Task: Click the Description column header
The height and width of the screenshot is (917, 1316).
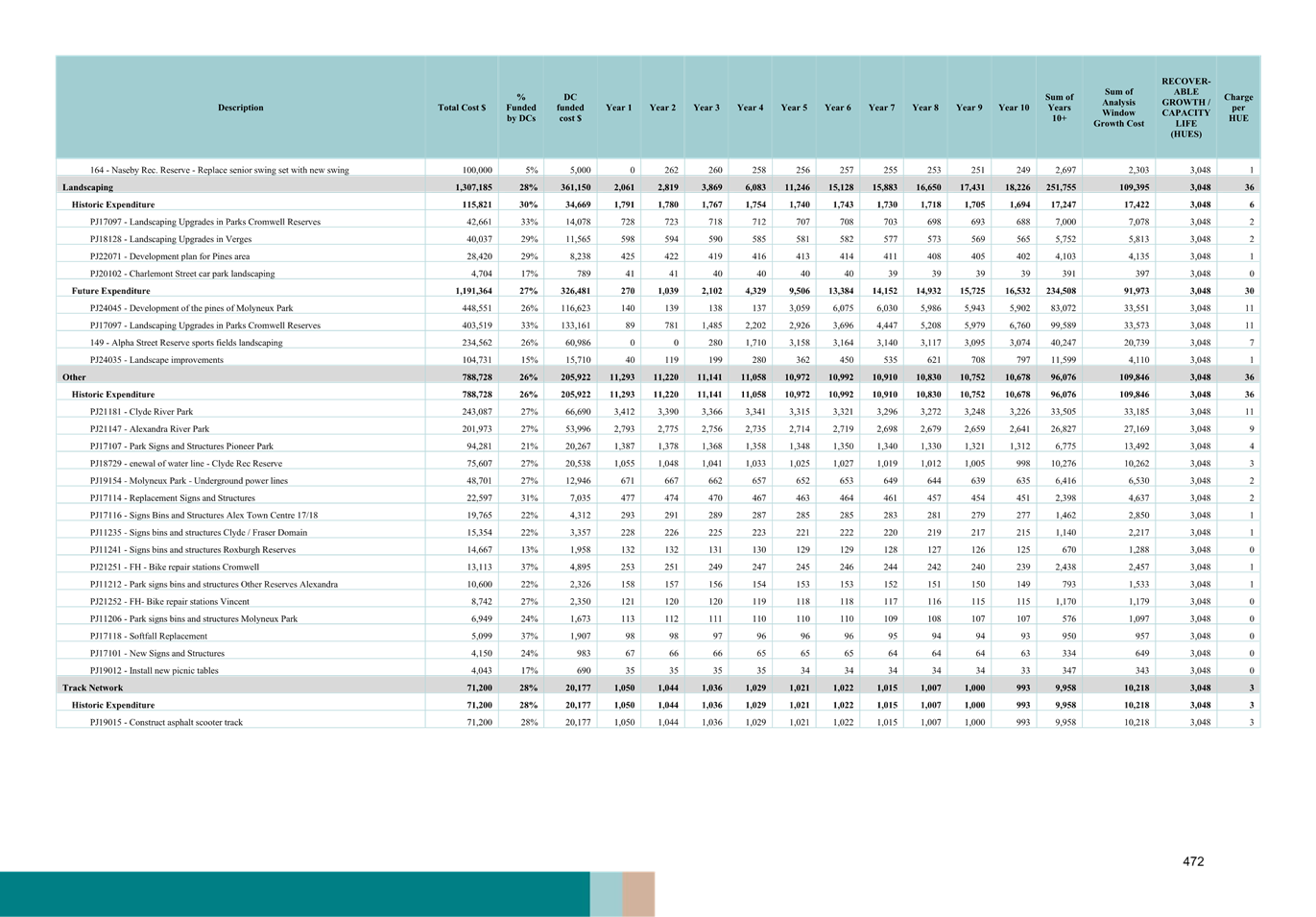Action: coord(240,108)
